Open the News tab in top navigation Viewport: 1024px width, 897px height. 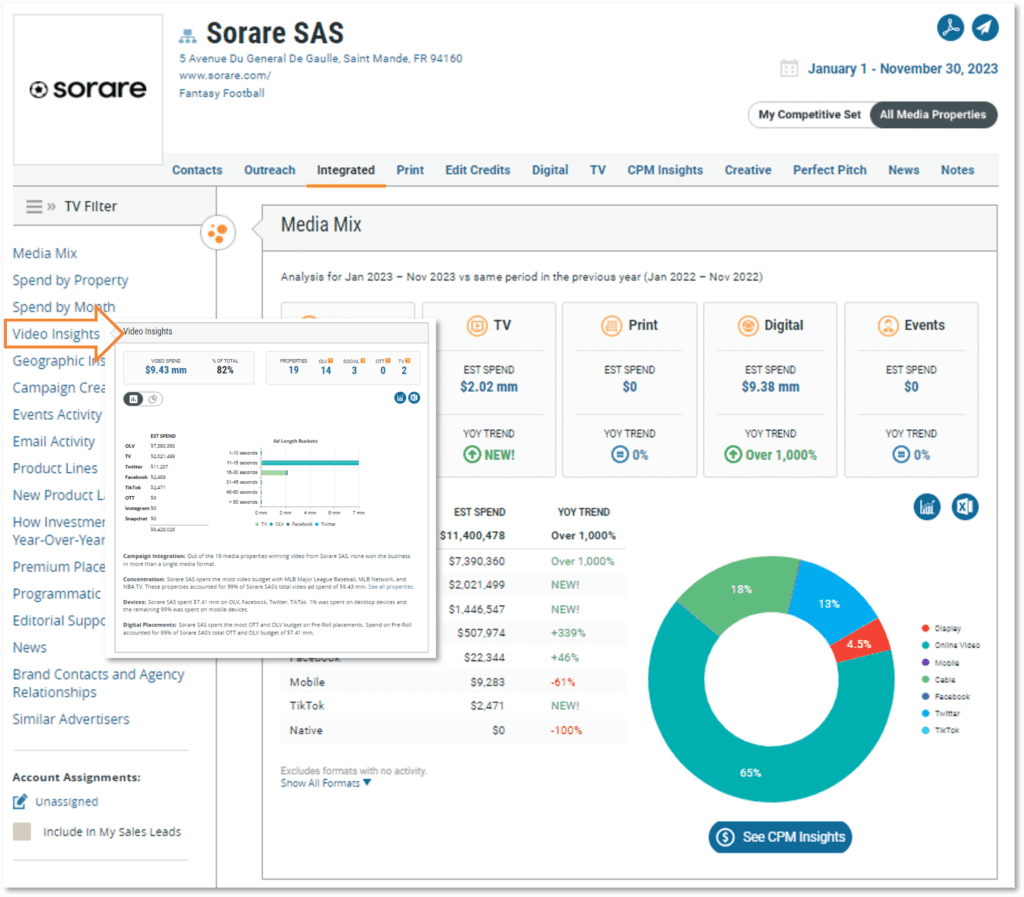click(x=903, y=170)
